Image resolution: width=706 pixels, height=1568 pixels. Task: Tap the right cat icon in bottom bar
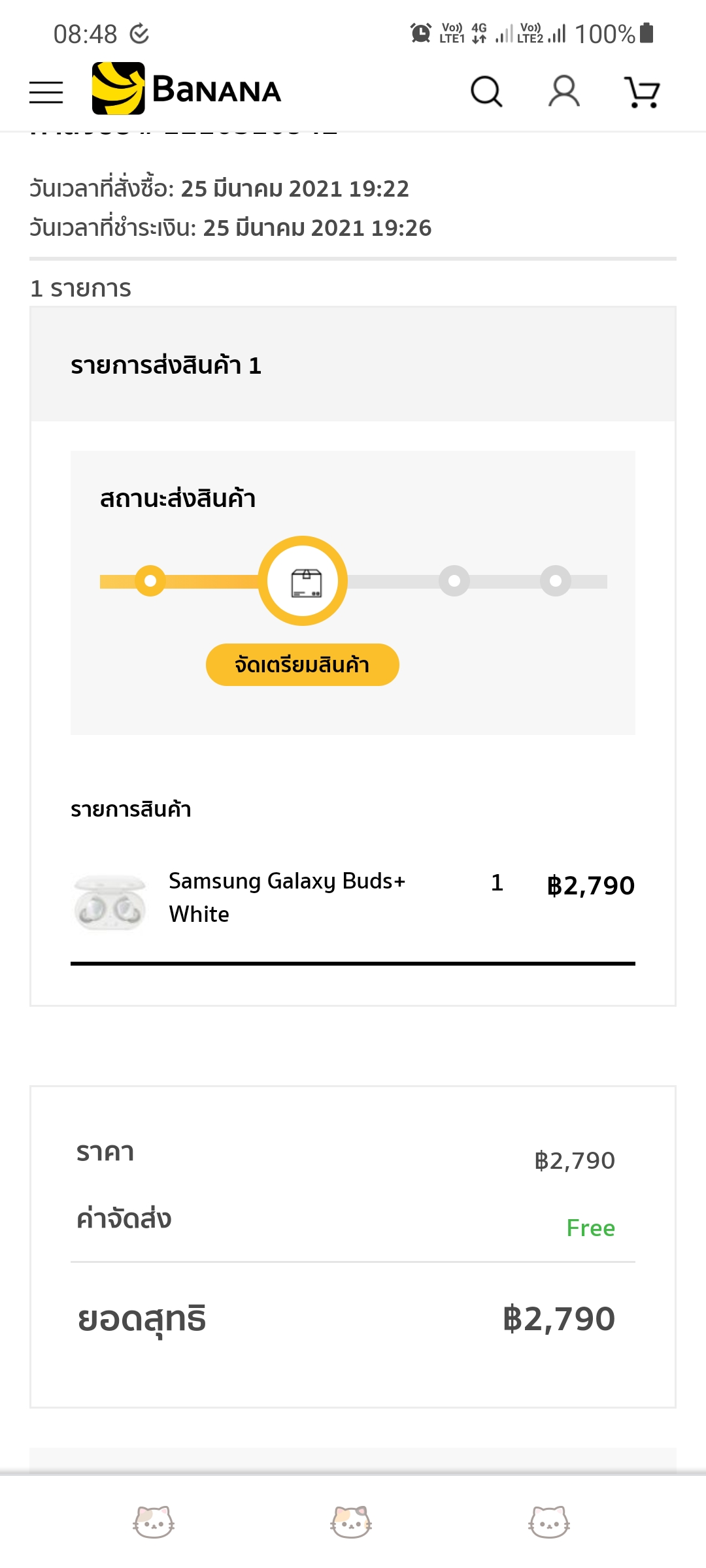coord(549,1522)
